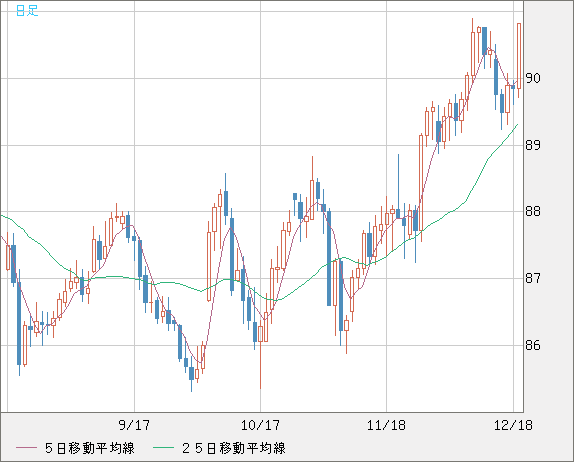Click the 日足 label at top left
Viewport: 574px width, 462px height.
27,11
